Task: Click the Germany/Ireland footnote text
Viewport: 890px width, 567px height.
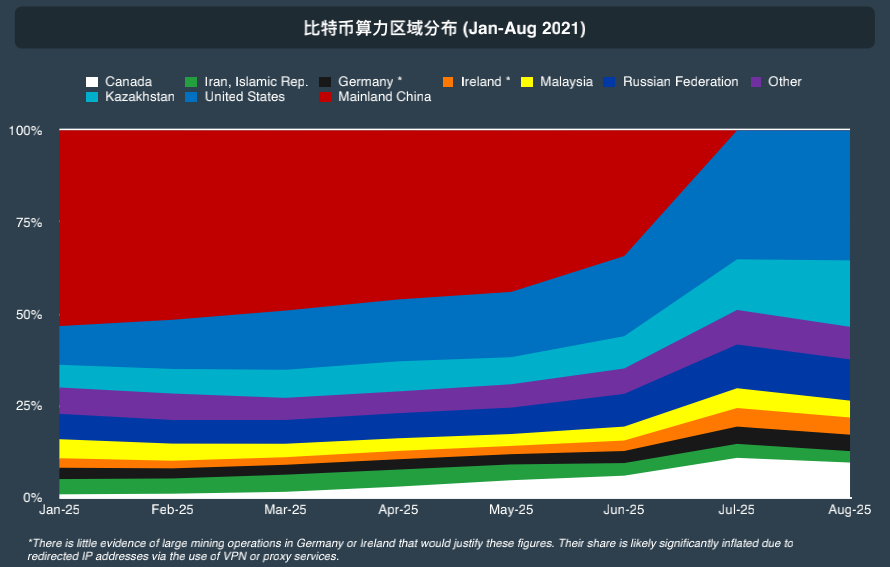Action: pos(410,549)
